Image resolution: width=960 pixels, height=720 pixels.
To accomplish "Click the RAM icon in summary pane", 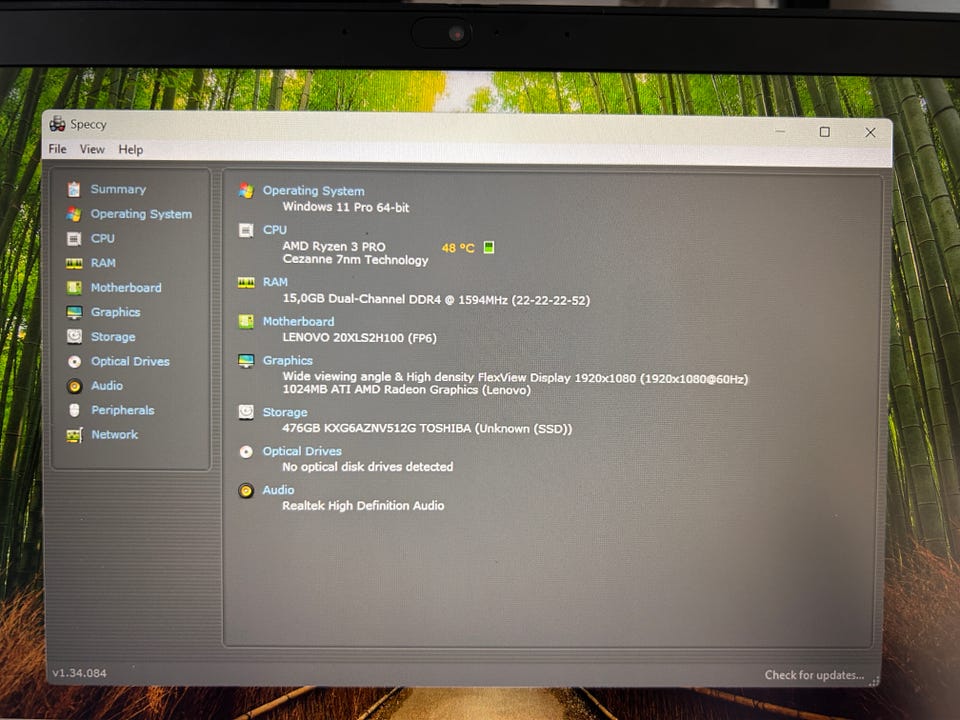I will pos(246,282).
